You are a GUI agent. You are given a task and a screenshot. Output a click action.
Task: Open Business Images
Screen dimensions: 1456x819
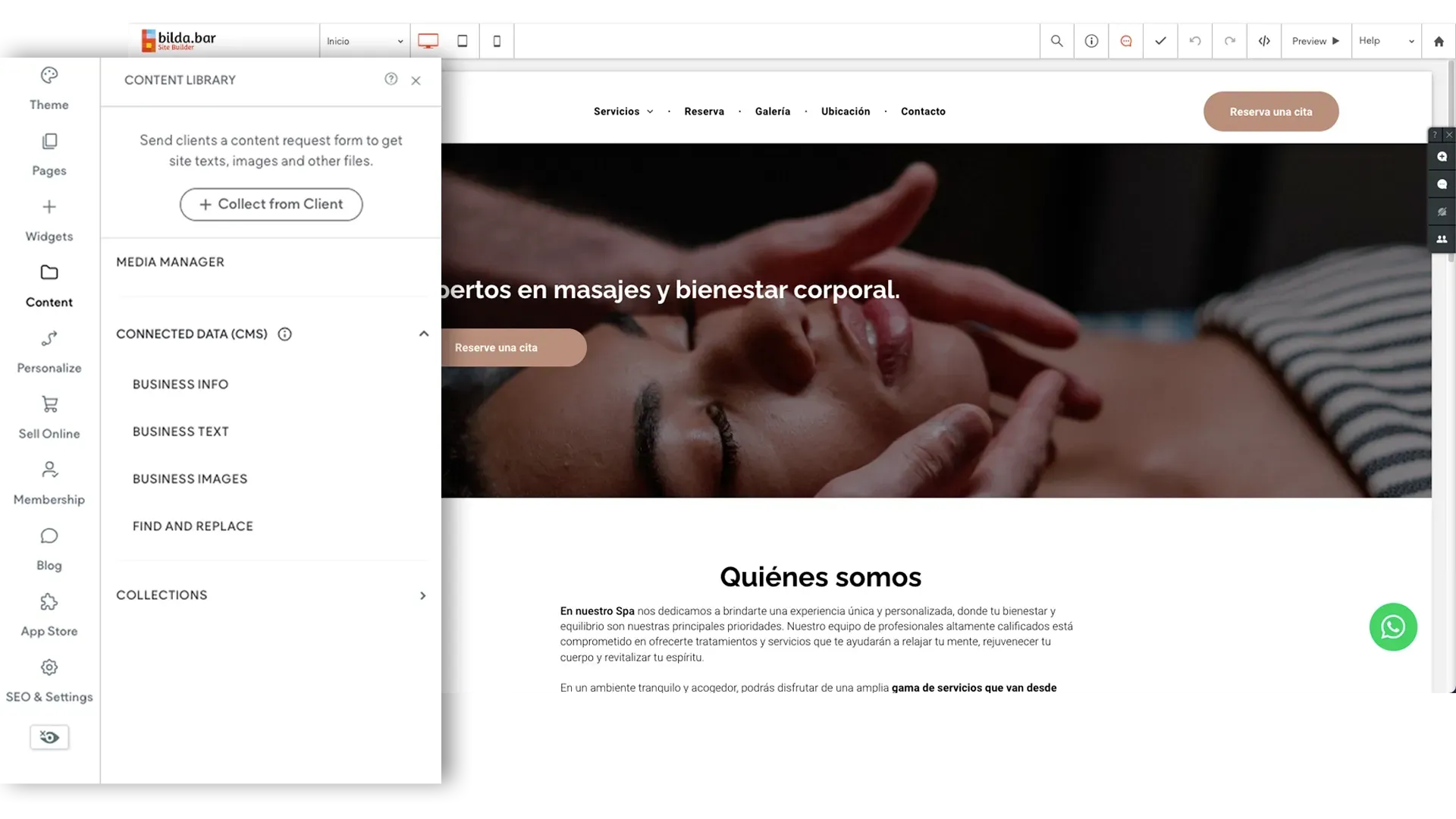pyautogui.click(x=190, y=479)
